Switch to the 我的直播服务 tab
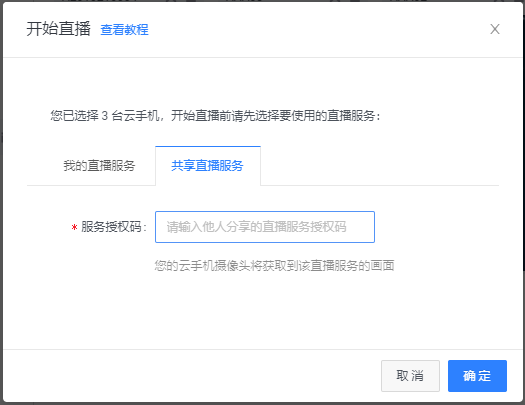The height and width of the screenshot is (405, 525). (99, 166)
